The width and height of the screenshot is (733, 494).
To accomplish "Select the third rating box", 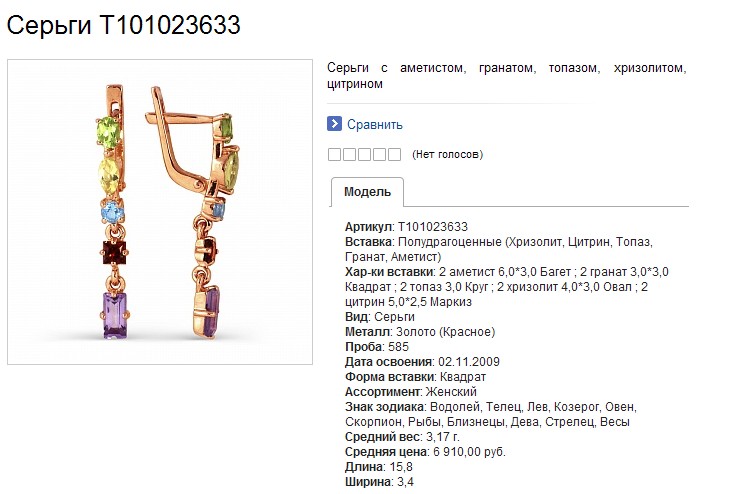I will pyautogui.click(x=364, y=155).
